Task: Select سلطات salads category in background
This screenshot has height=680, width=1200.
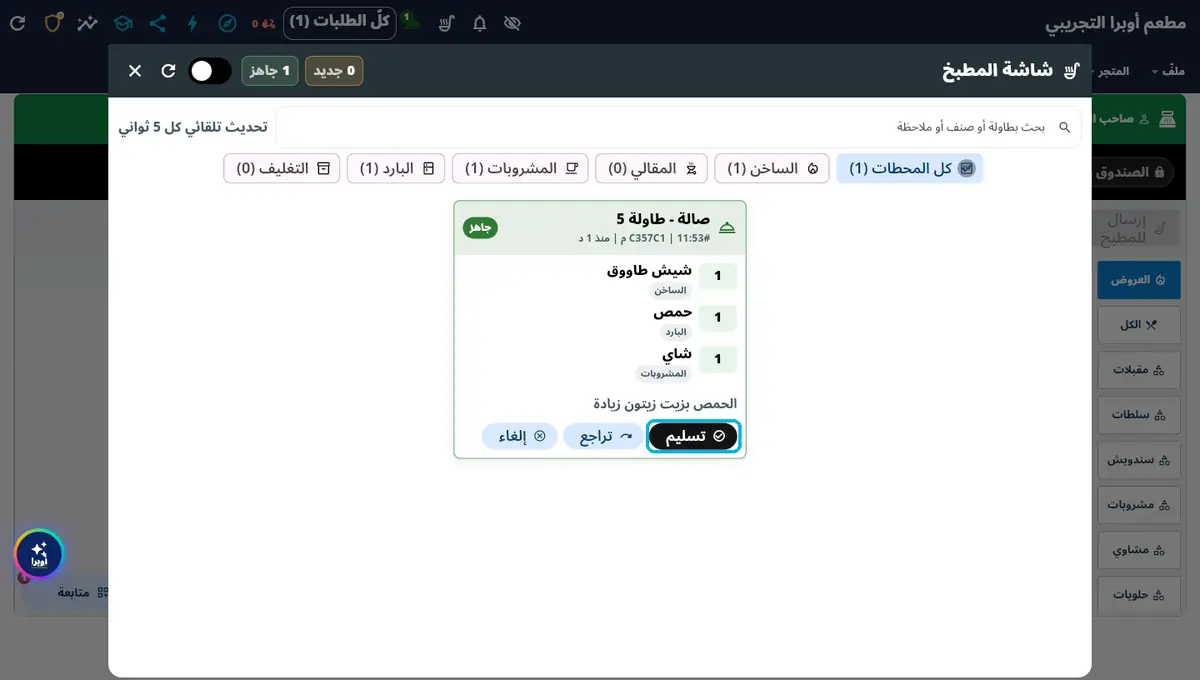Action: click(1139, 415)
